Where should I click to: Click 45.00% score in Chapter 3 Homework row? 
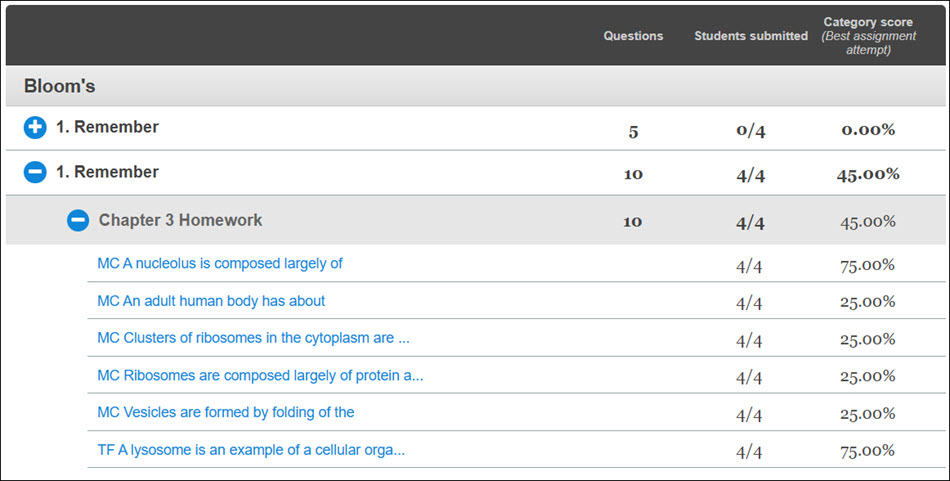(x=868, y=222)
